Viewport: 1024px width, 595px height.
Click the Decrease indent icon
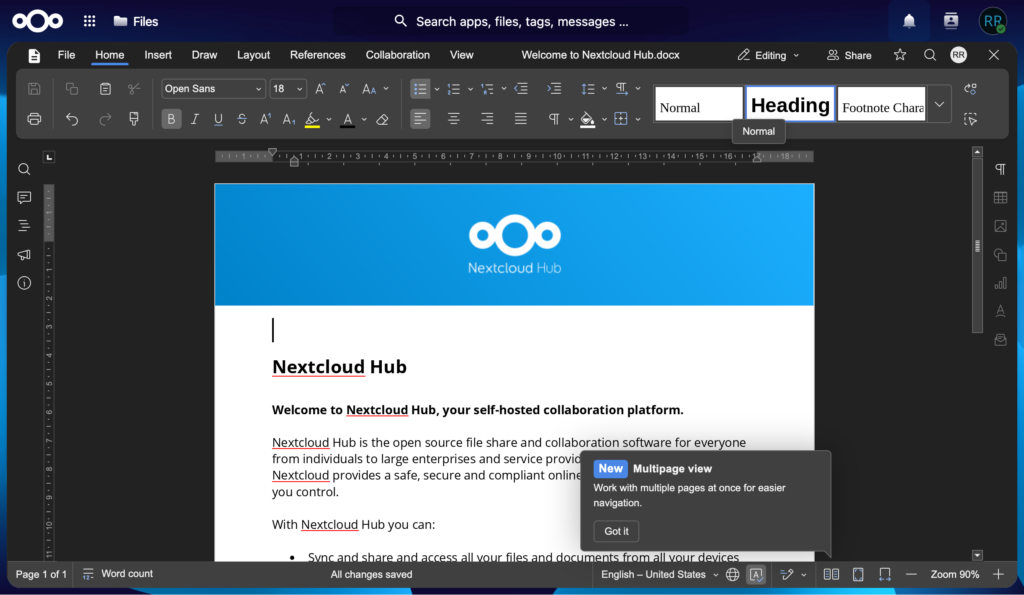520,89
